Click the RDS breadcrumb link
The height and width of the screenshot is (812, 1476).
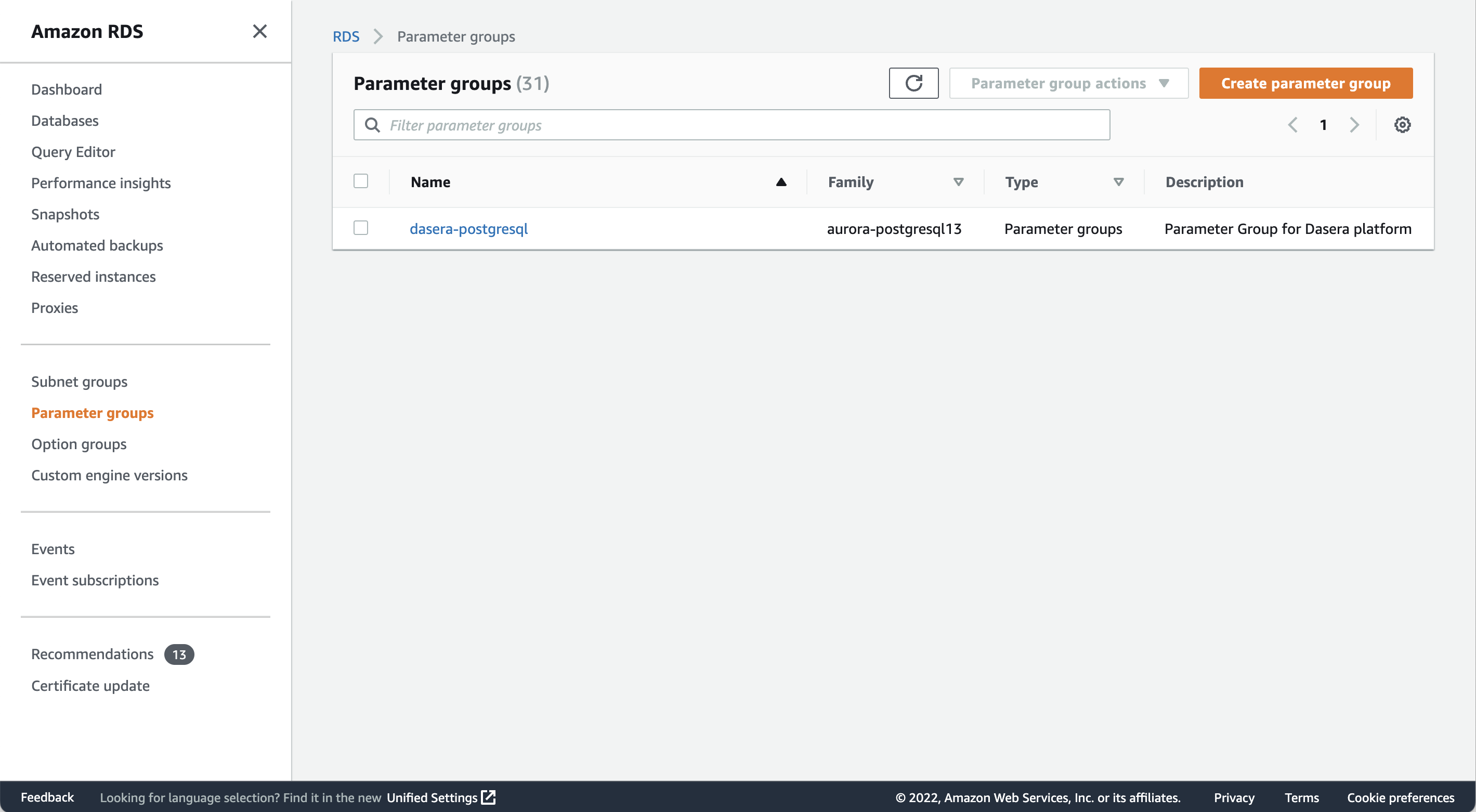pos(346,37)
